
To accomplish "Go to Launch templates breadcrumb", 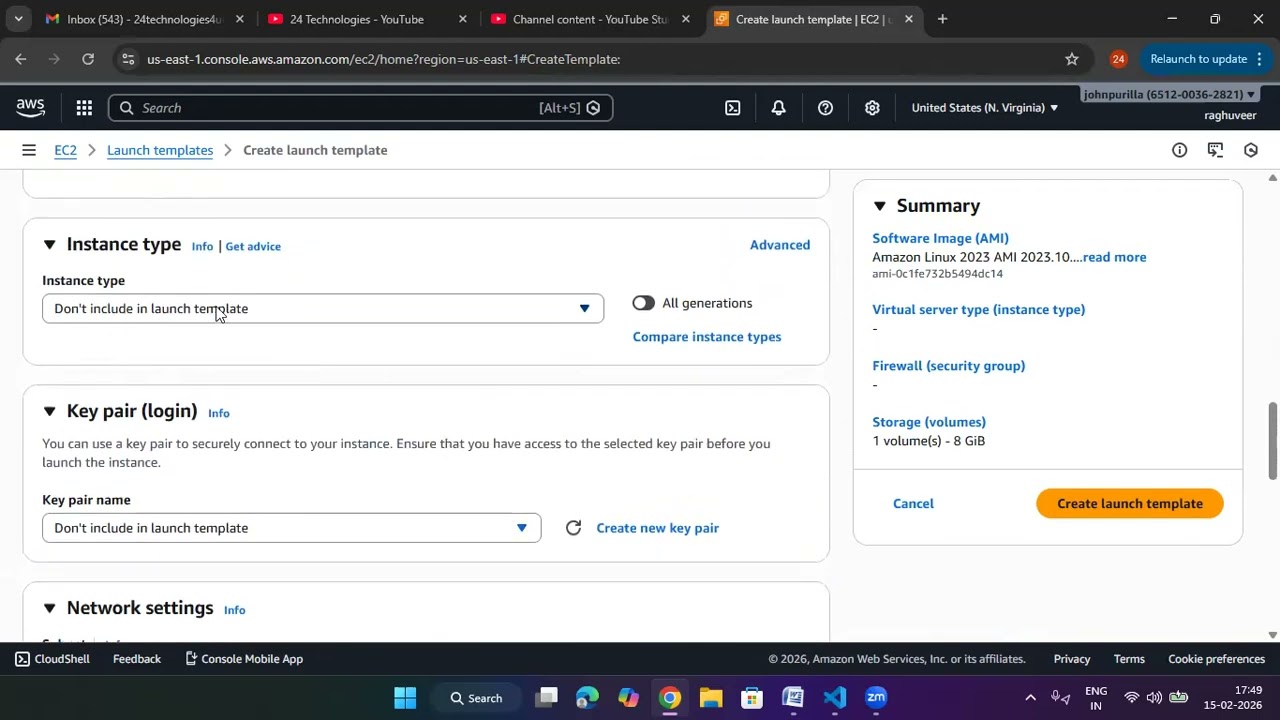I will 160,150.
